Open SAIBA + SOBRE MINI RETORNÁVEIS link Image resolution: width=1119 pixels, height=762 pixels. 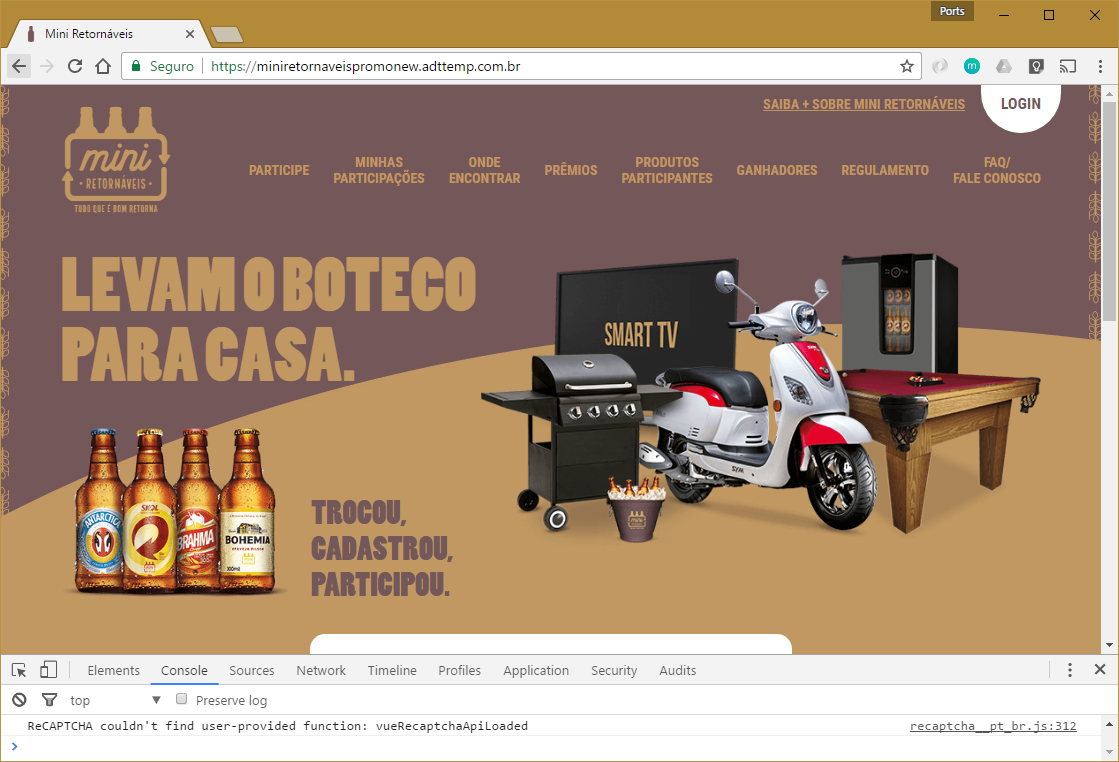pyautogui.click(x=863, y=104)
